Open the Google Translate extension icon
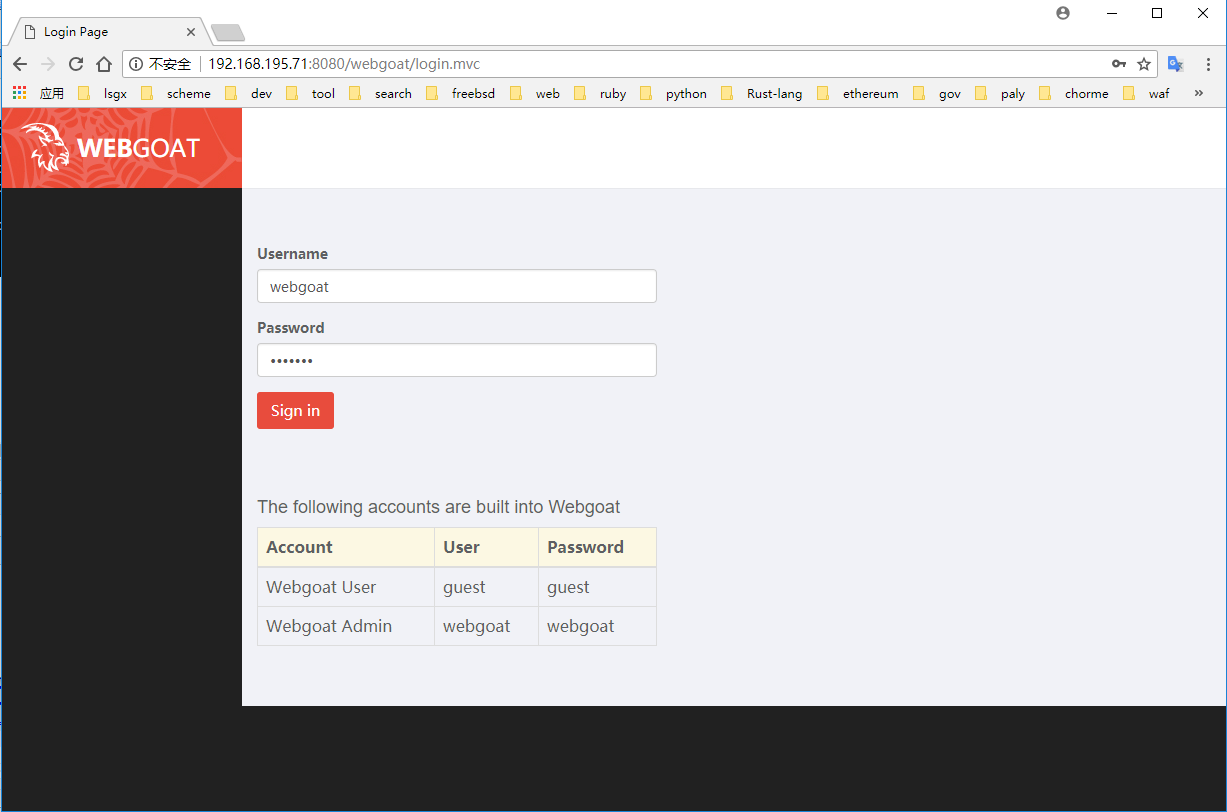The height and width of the screenshot is (812, 1227). tap(1176, 64)
